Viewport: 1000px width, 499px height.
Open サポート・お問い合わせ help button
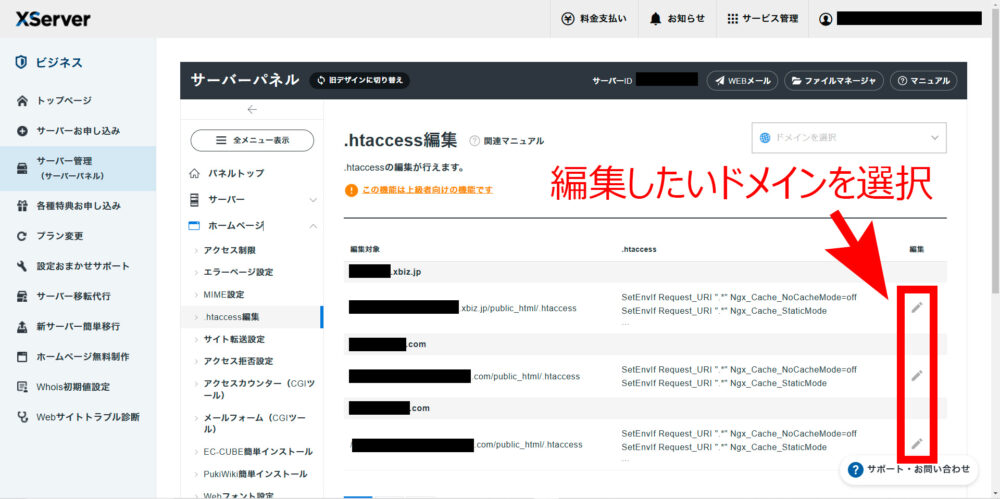coord(909,470)
